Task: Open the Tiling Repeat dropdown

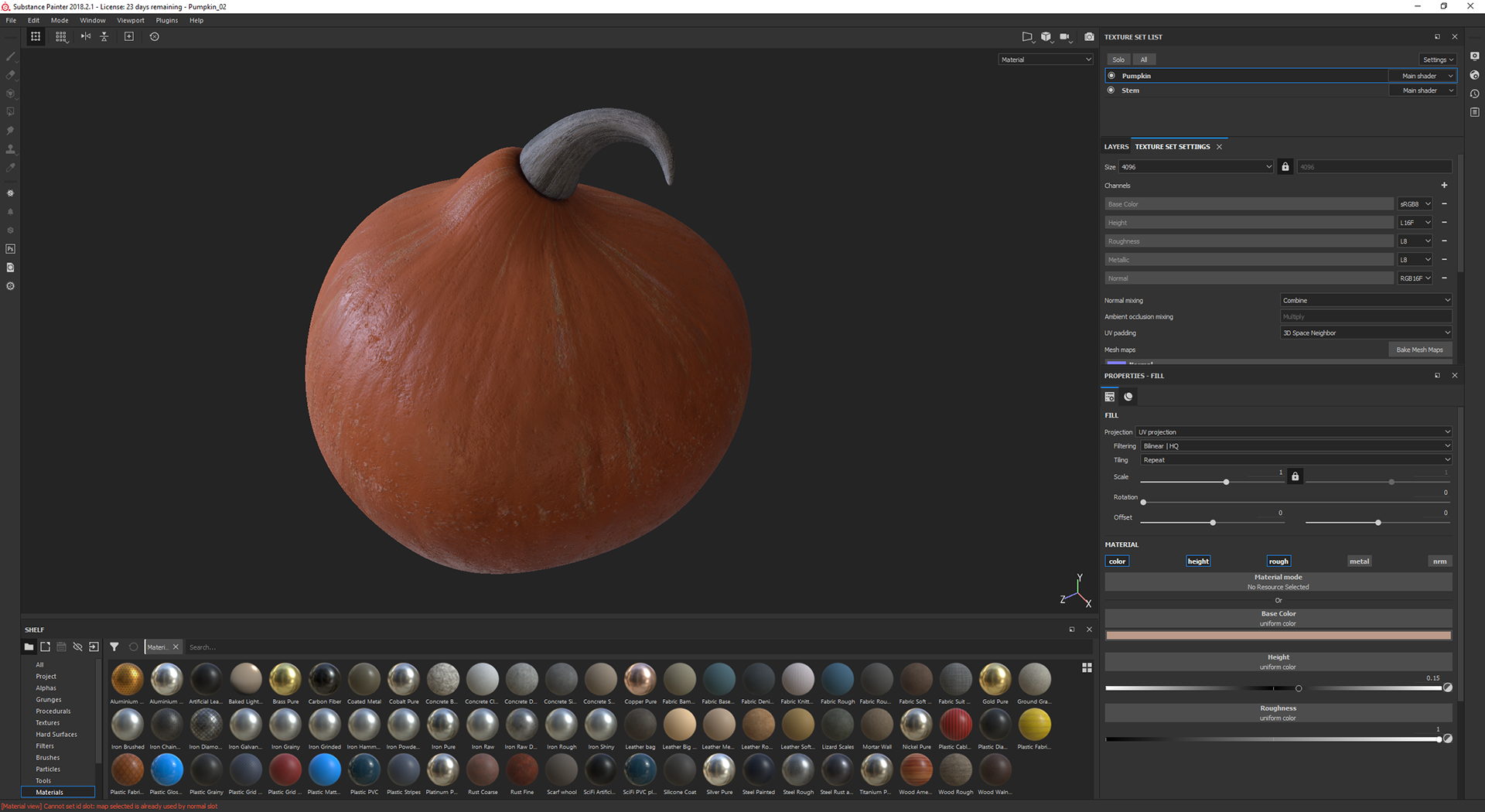Action: pos(1296,460)
